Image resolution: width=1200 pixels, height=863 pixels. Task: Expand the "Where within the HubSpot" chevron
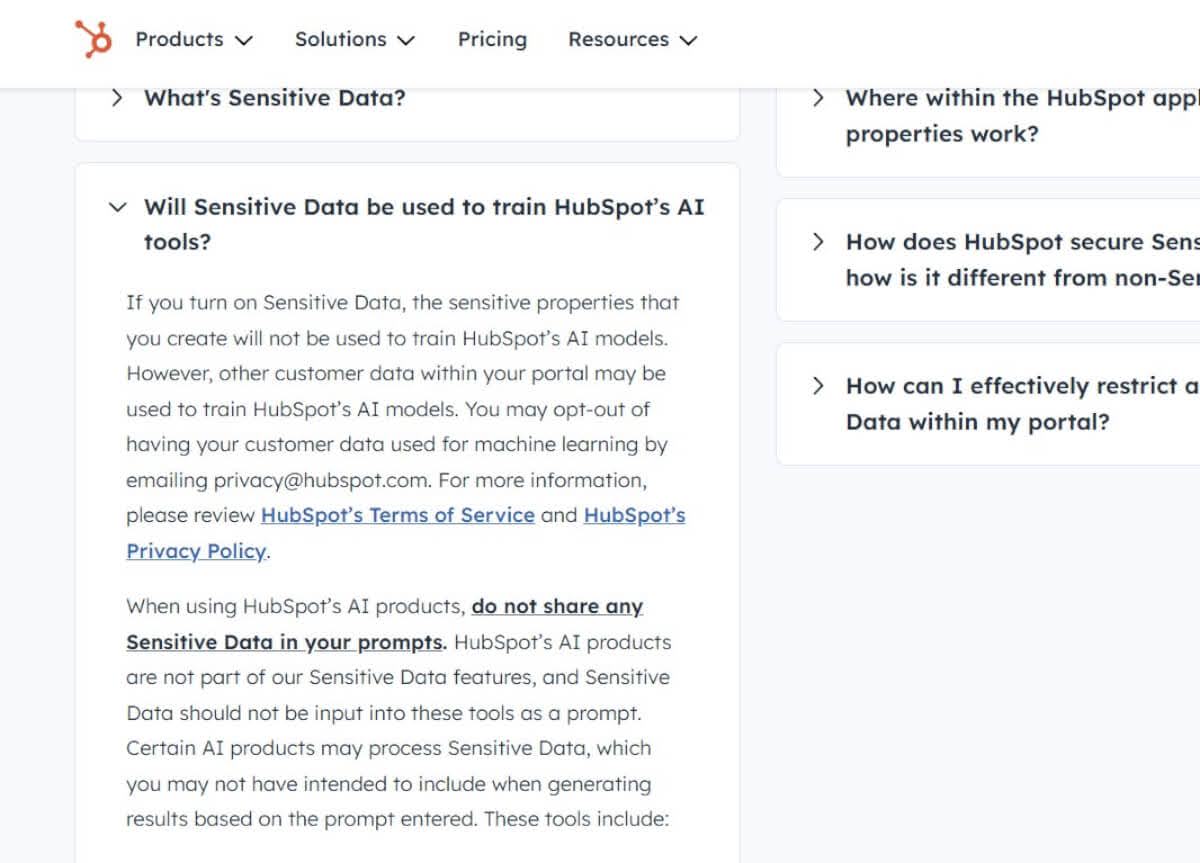[x=819, y=98]
